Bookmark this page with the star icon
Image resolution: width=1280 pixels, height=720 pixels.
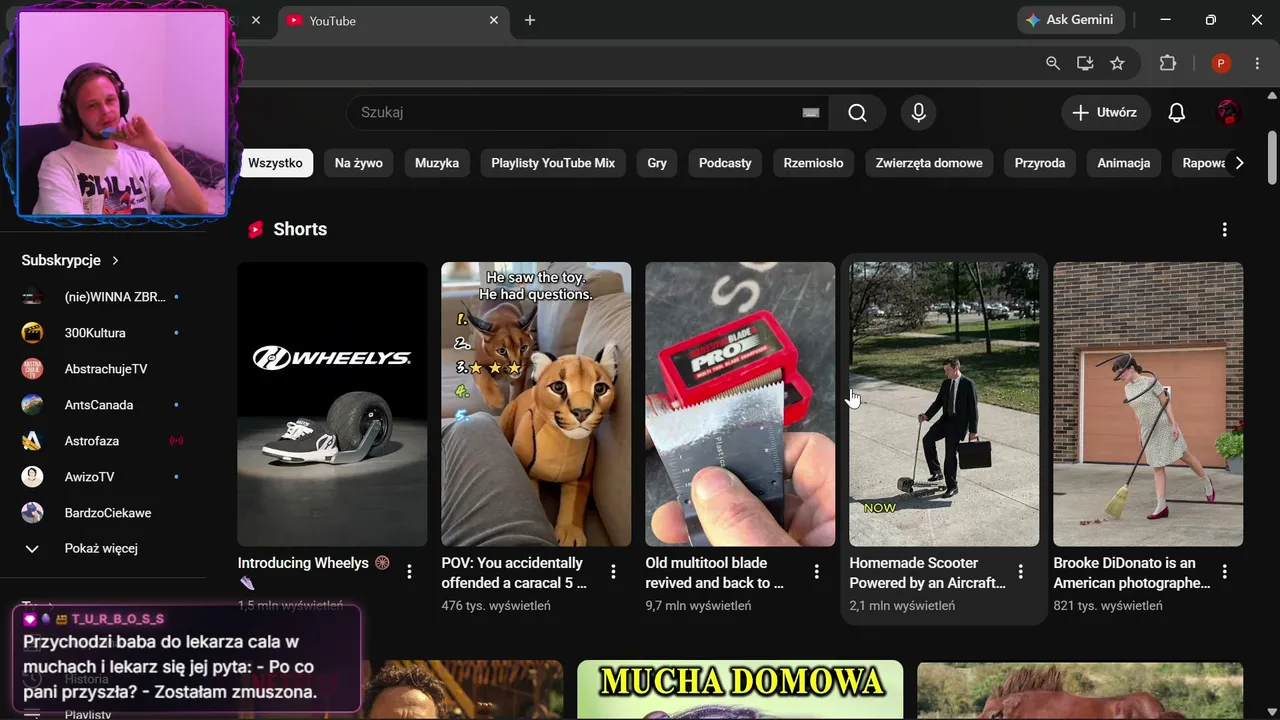(x=1117, y=63)
